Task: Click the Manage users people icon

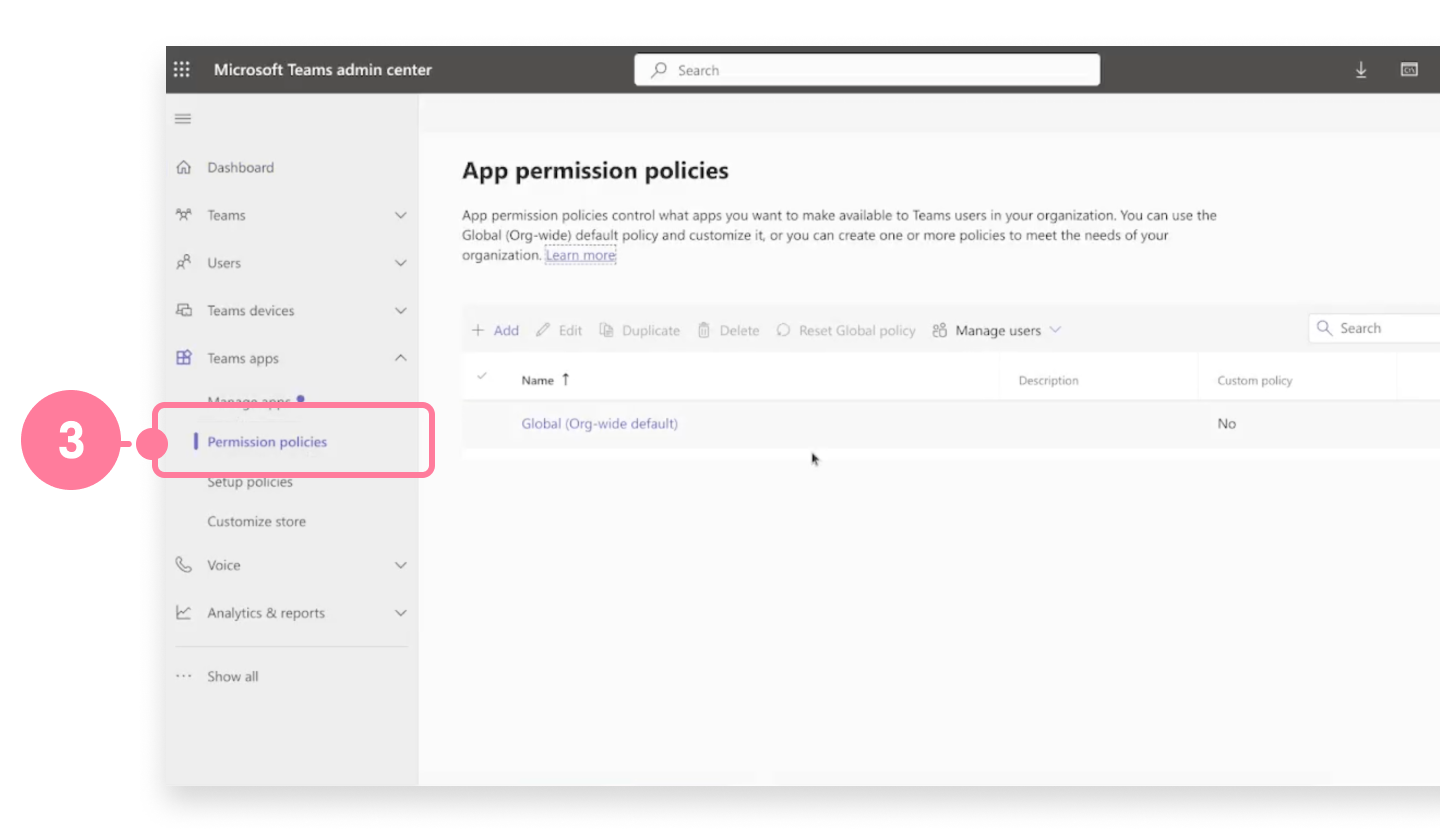Action: [939, 330]
